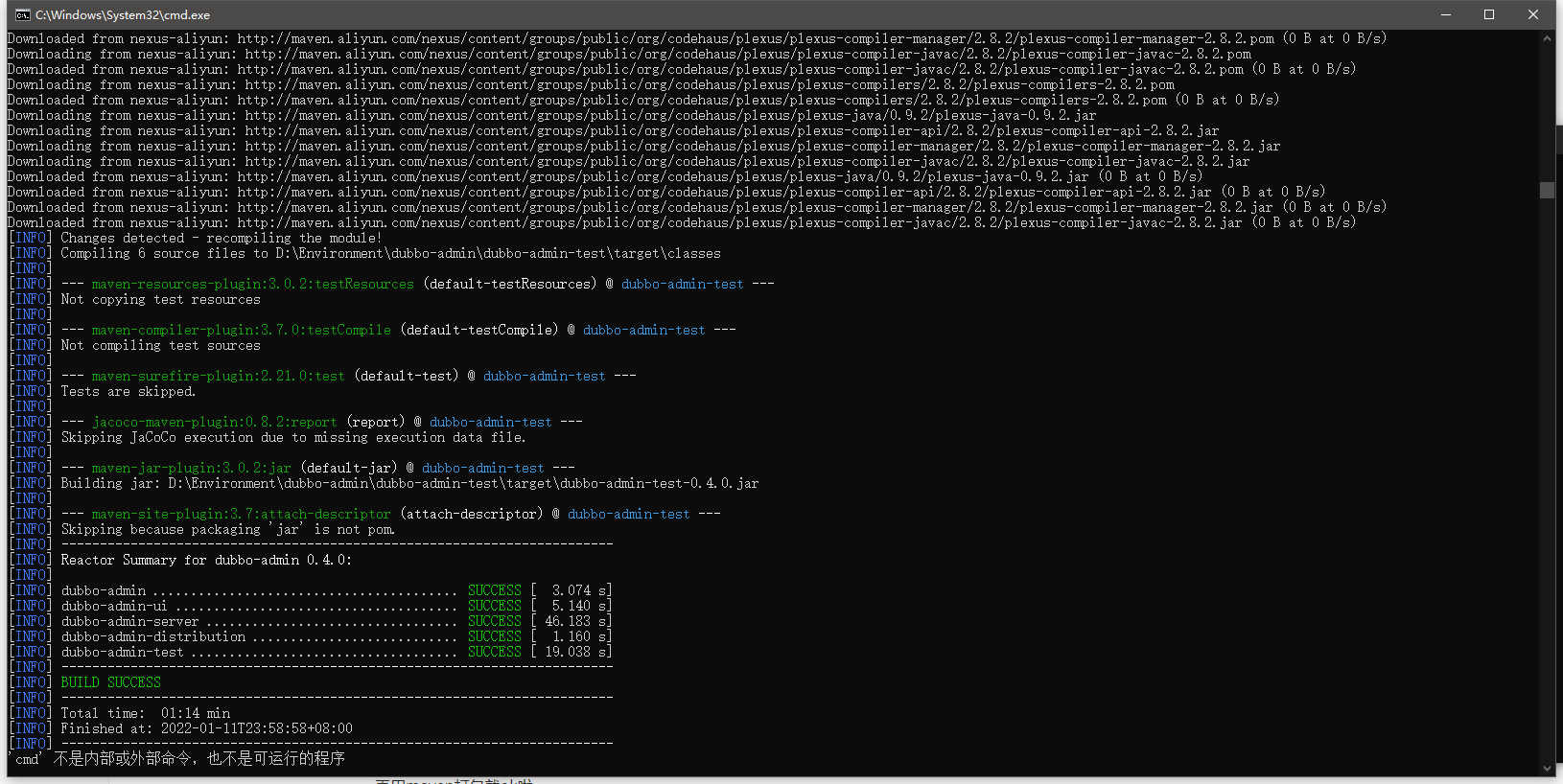Click the scrollbar down arrow
The height and width of the screenshot is (784, 1563).
(x=1547, y=768)
